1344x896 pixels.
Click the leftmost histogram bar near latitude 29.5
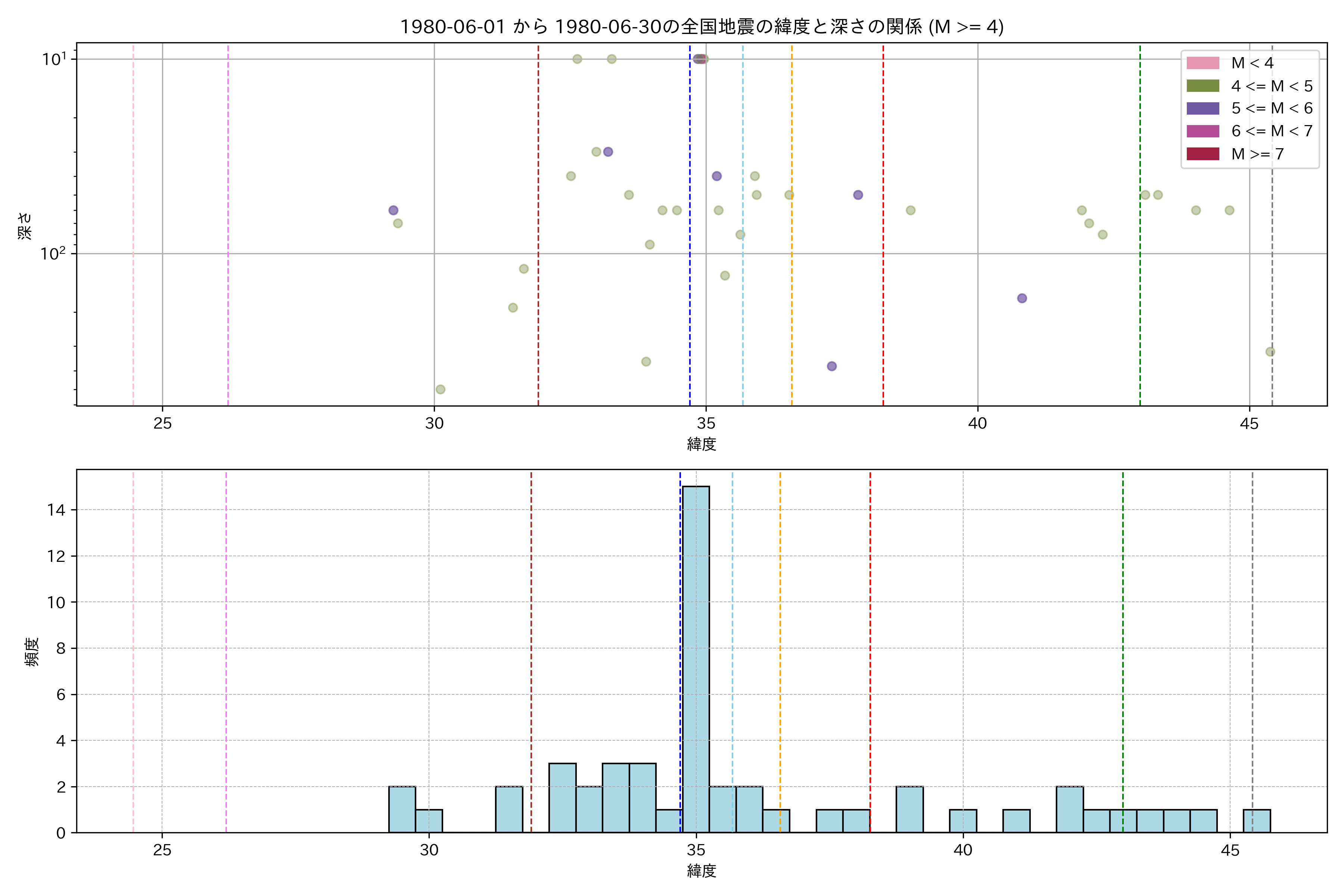(402, 809)
